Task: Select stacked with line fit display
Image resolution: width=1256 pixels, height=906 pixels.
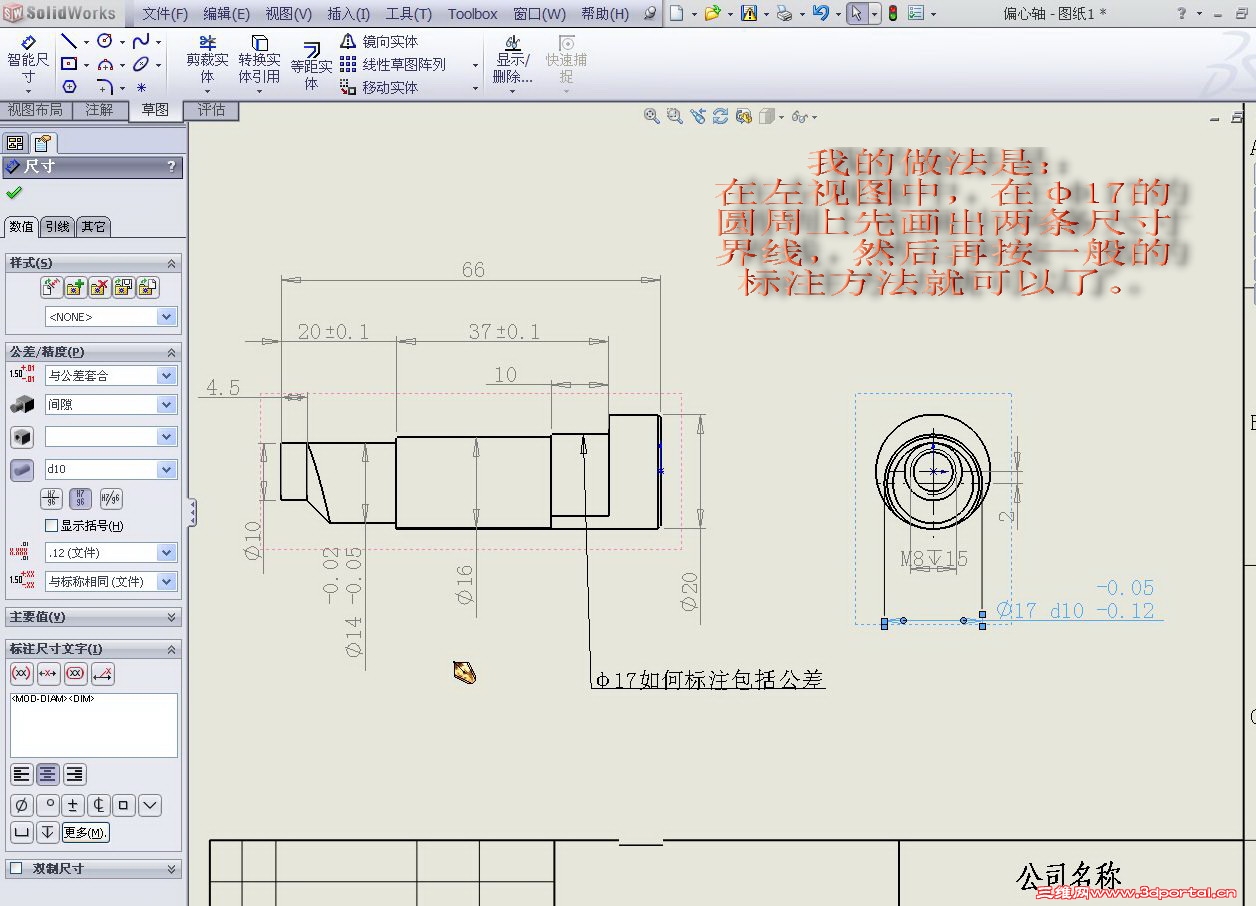Action: 52,498
